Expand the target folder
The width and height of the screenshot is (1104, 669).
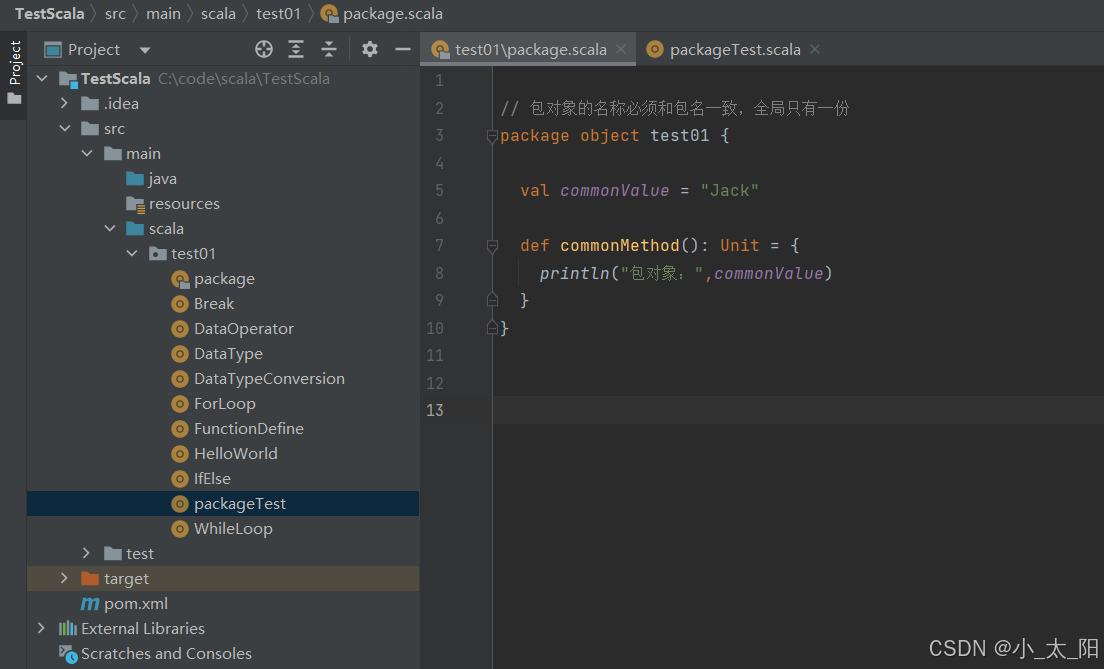click(64, 578)
